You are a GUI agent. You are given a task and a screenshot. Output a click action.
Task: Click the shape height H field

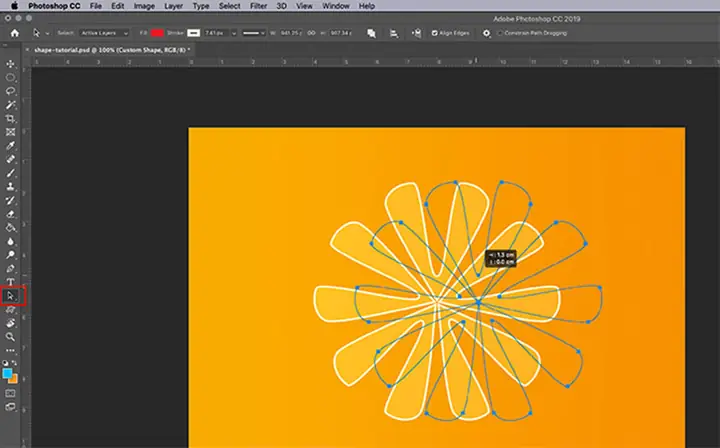[340, 33]
